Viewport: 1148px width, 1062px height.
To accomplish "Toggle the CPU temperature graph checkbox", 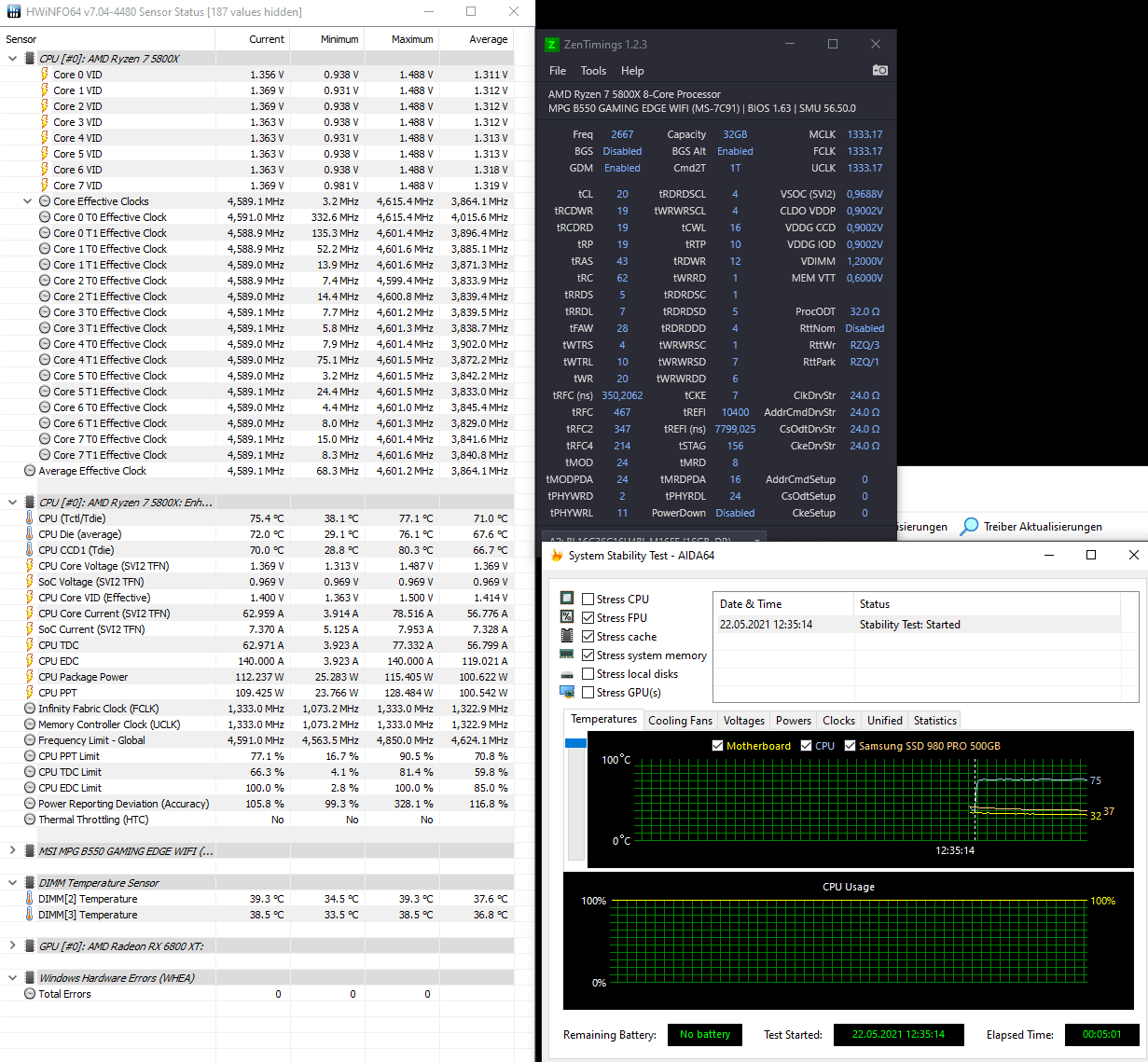I will tap(806, 746).
